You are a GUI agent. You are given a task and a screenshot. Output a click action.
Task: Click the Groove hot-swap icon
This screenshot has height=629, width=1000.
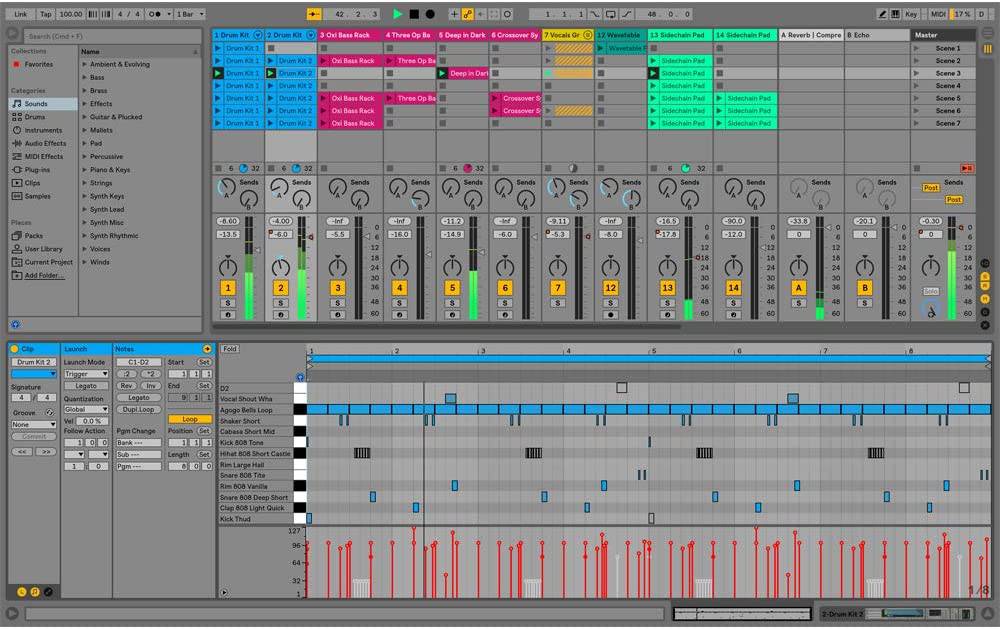pyautogui.click(x=50, y=411)
